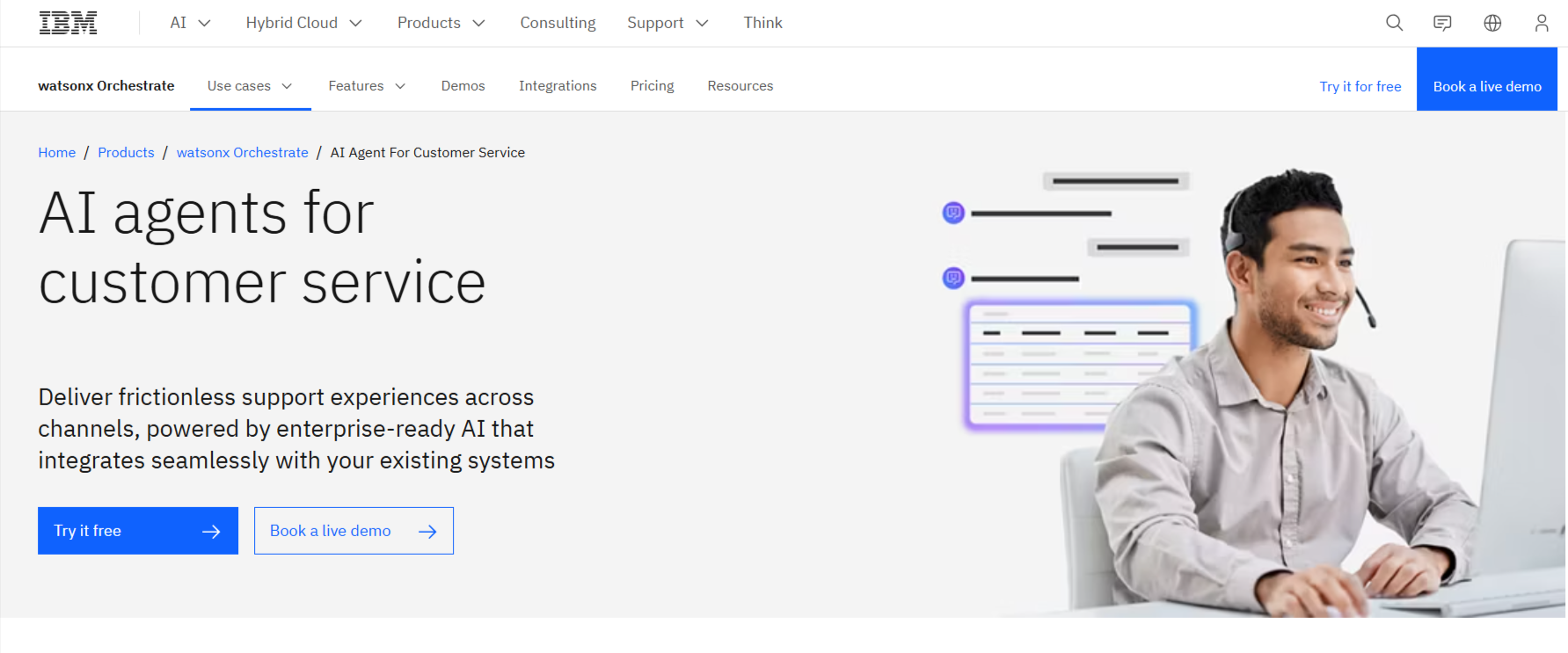Click AI Agent For Customer Service breadcrumb text
Image resolution: width=1568 pixels, height=653 pixels.
click(x=427, y=152)
